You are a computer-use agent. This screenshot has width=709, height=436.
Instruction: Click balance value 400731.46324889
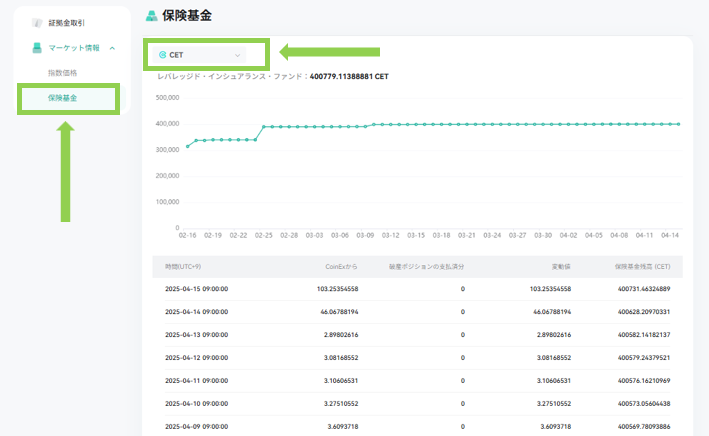[x=644, y=289]
